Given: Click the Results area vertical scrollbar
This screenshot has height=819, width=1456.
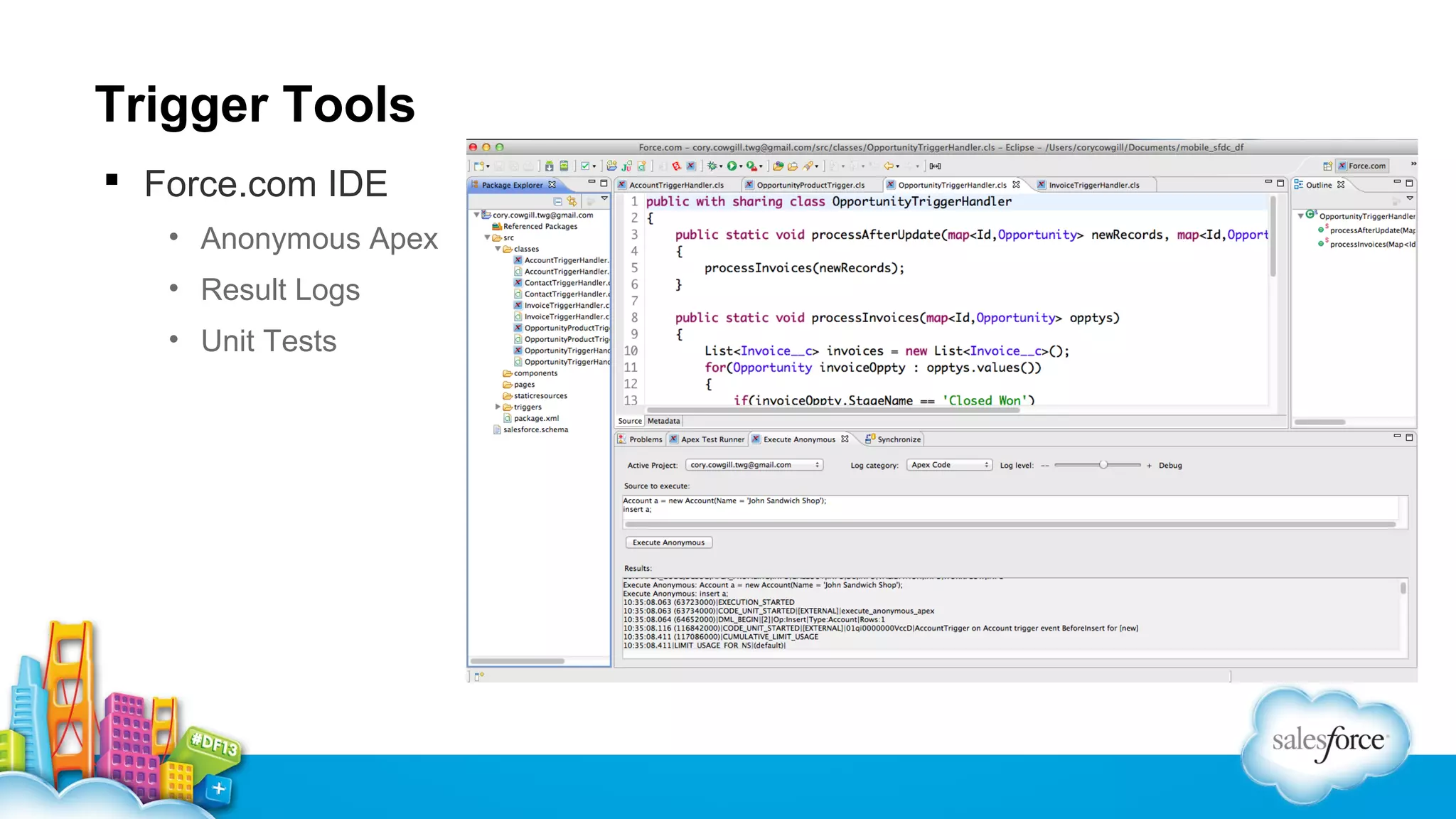Looking at the screenshot, I should [1403, 589].
